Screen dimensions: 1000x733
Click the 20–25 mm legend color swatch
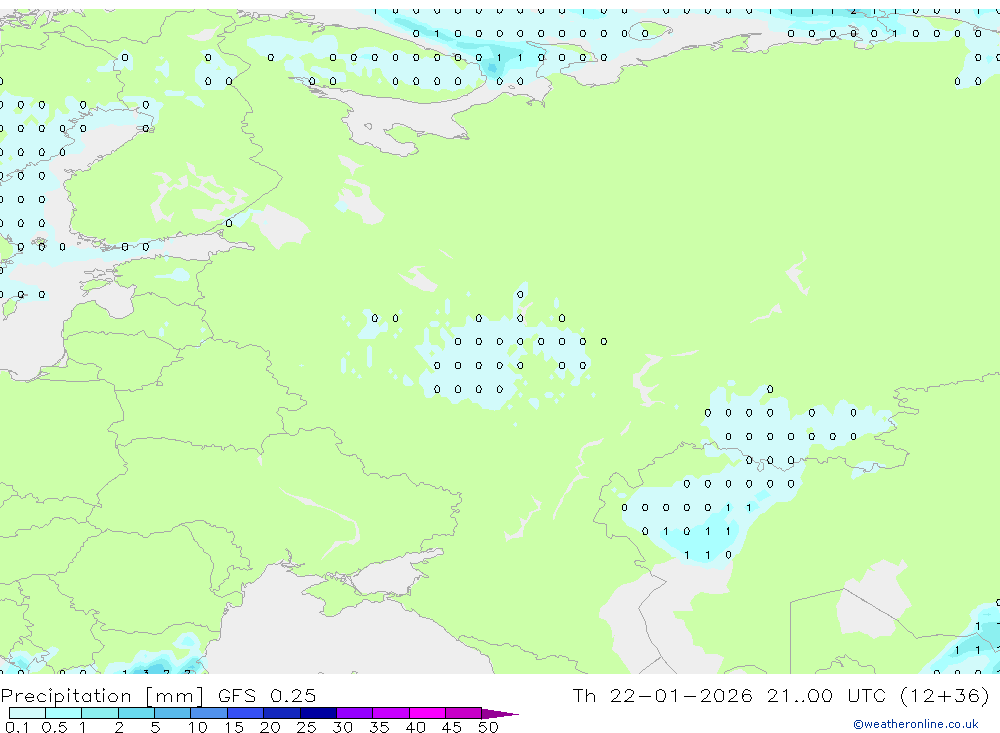pos(282,713)
